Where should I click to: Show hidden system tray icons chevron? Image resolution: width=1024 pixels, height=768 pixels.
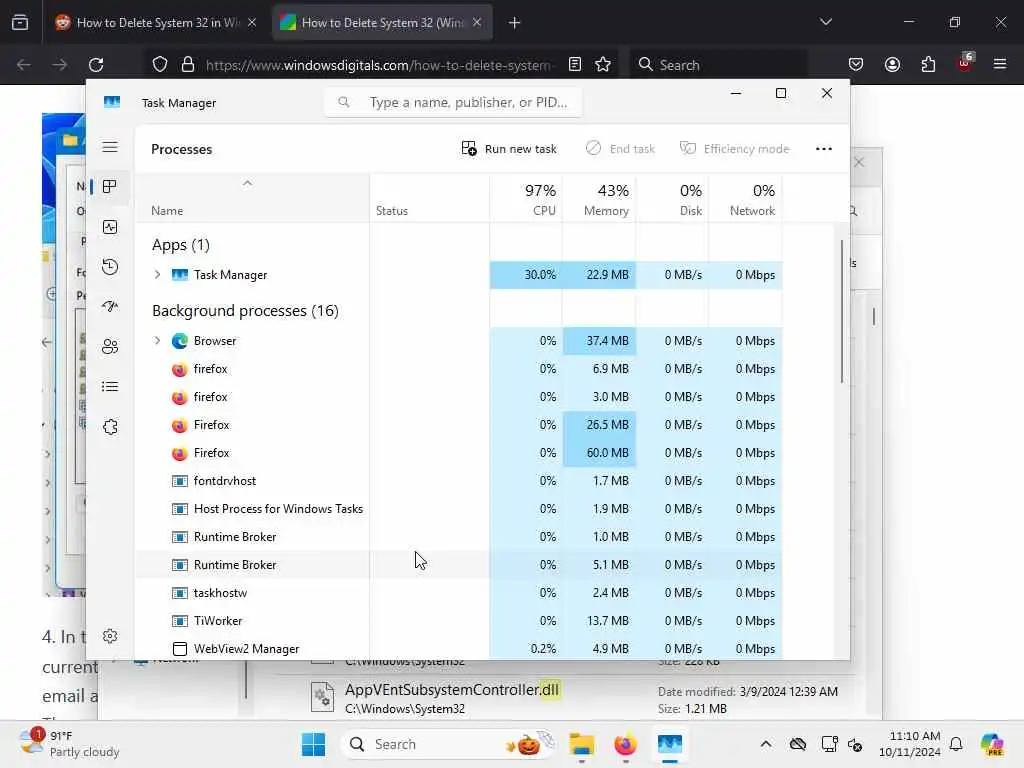766,744
